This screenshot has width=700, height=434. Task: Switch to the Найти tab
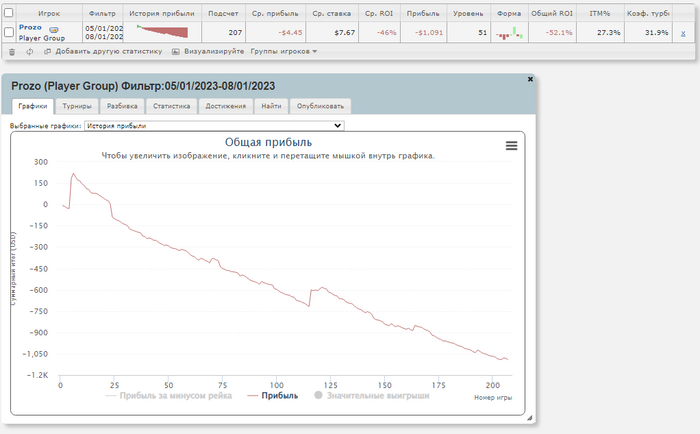pyautogui.click(x=271, y=106)
